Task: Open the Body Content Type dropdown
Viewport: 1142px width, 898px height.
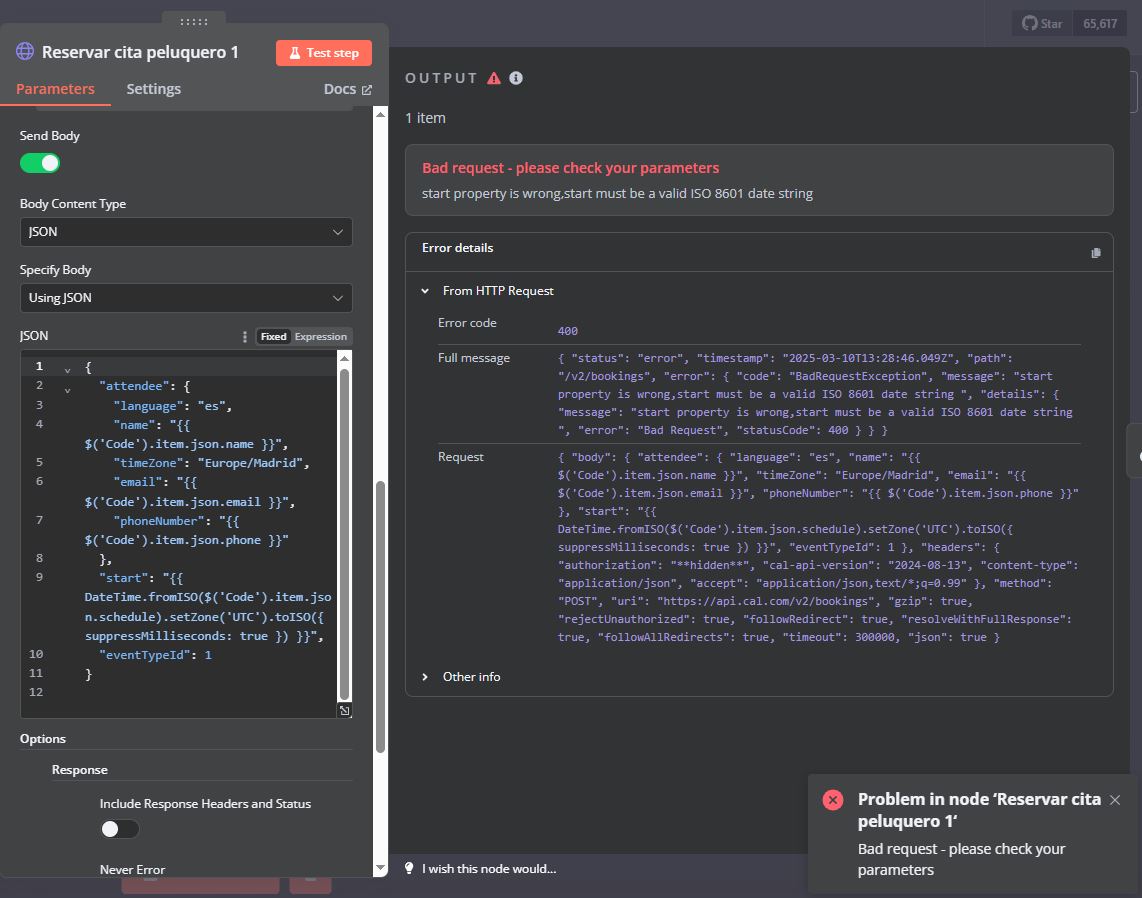Action: click(186, 232)
